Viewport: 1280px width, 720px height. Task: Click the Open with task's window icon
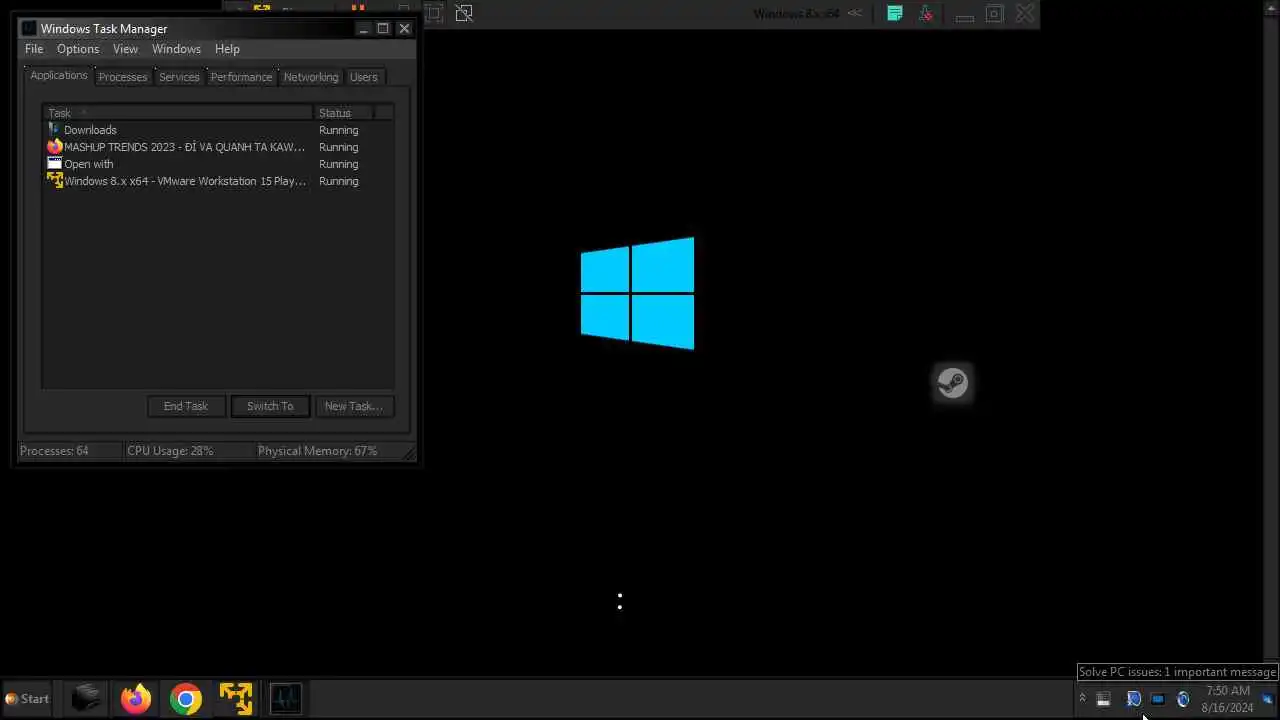pyautogui.click(x=54, y=163)
